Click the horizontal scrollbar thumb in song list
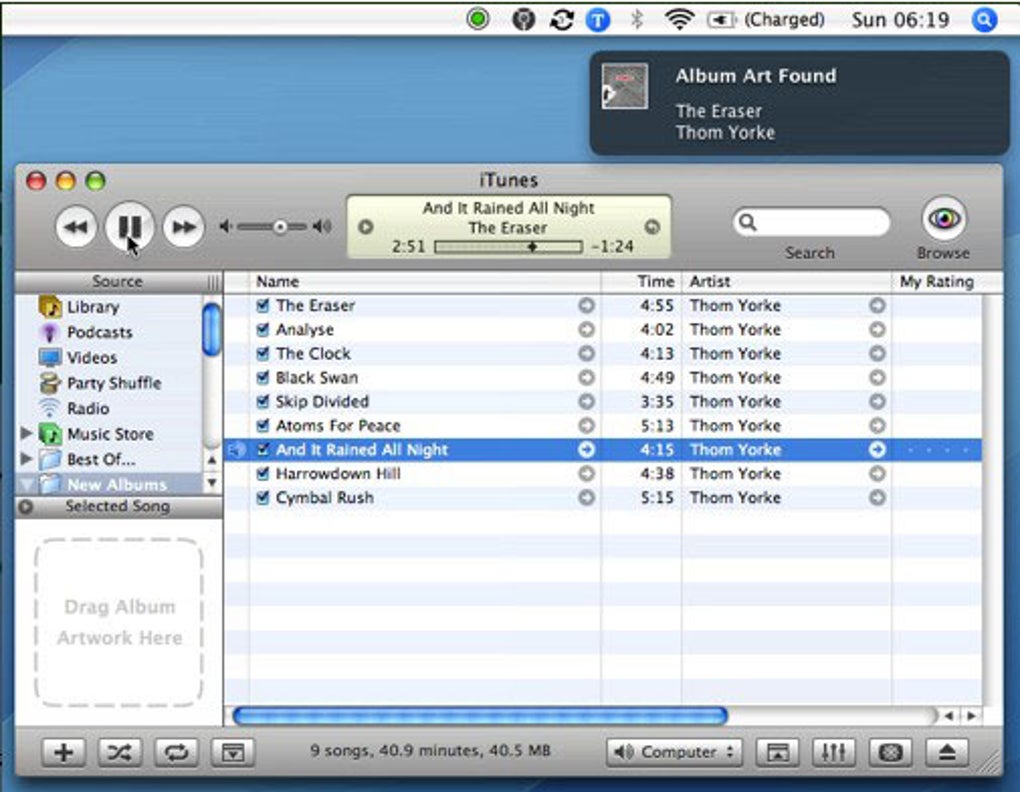This screenshot has height=792, width=1020. (480, 716)
